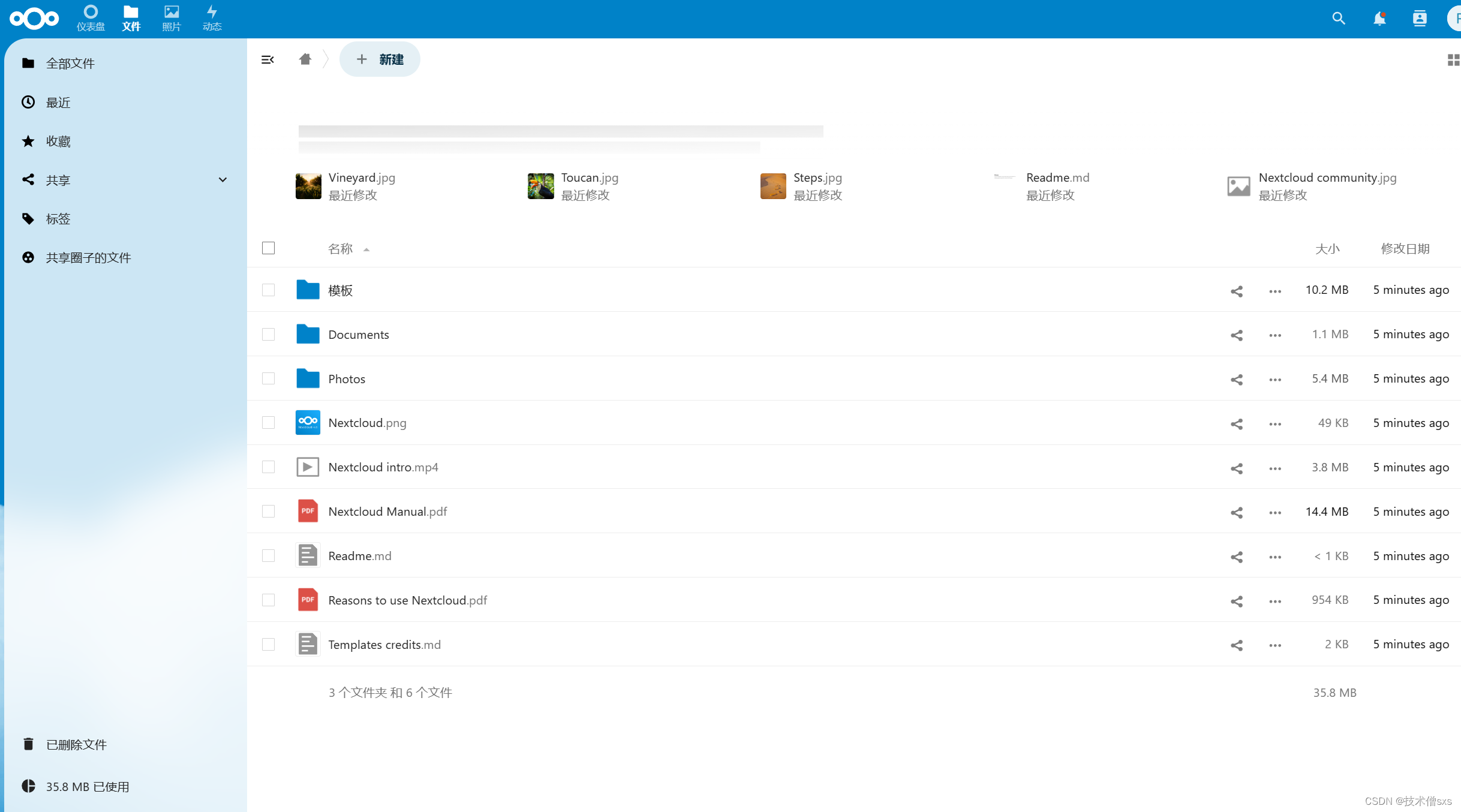
Task: Switch to the 动态 activity tab
Action: point(212,18)
